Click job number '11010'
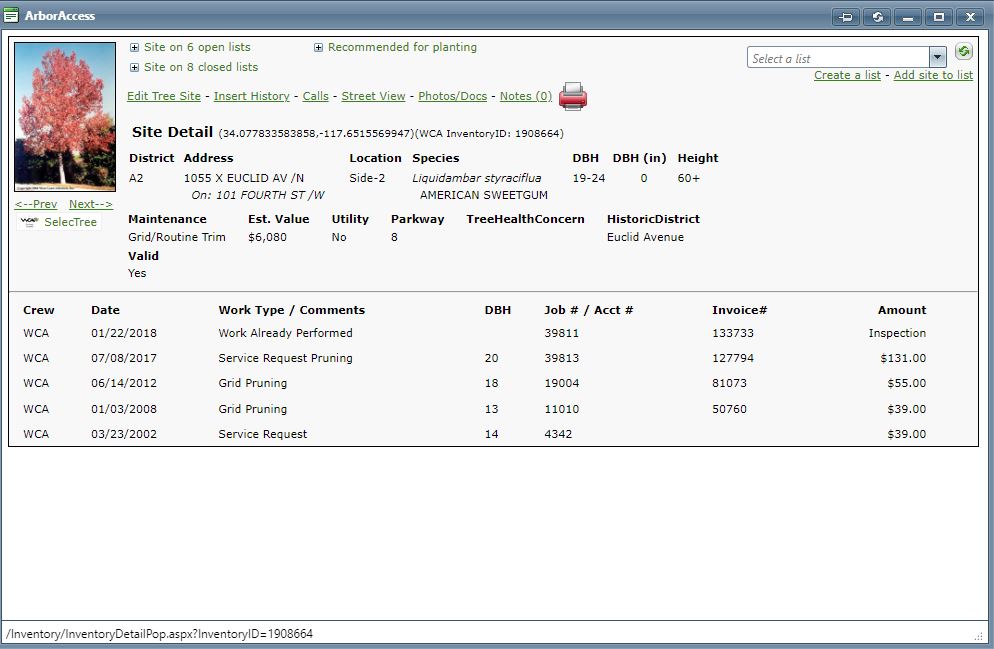 562,409
